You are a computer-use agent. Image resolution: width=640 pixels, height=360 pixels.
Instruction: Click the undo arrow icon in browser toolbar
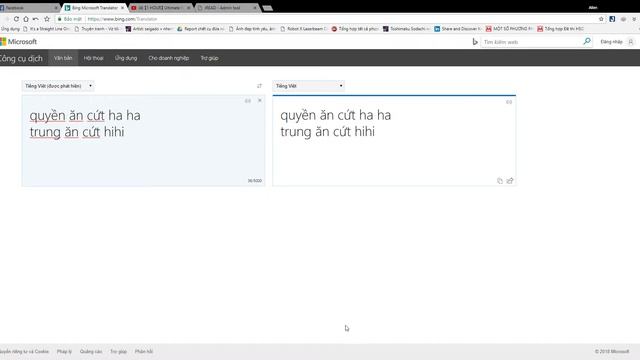coord(36,19)
